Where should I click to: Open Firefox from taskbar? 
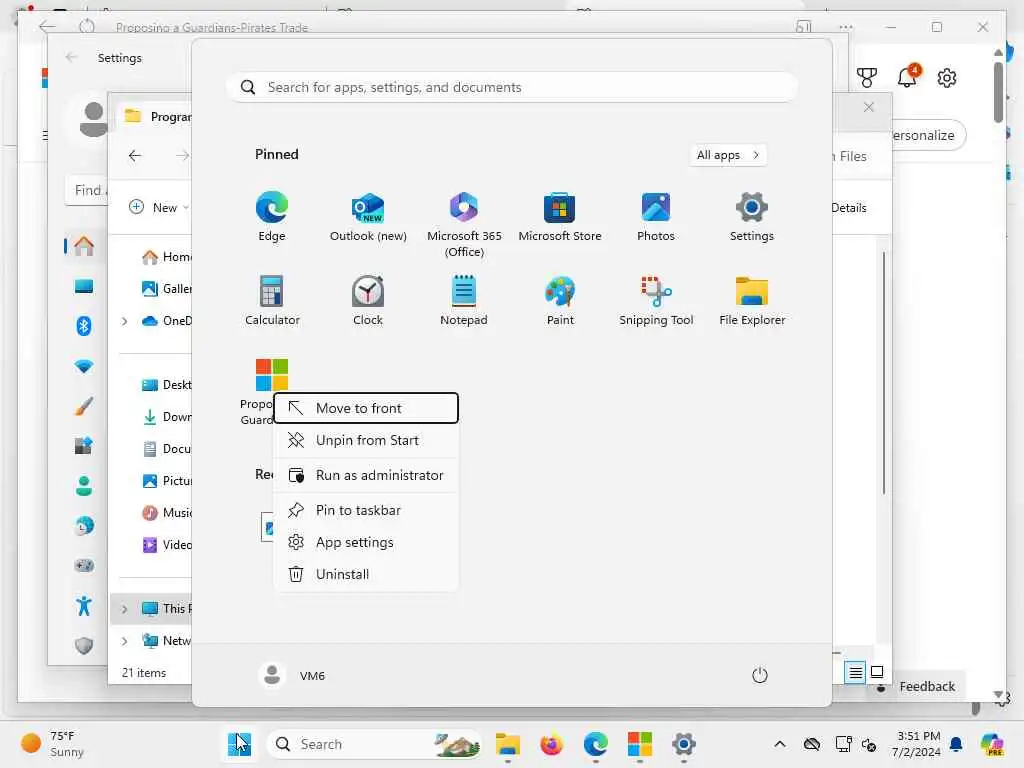[x=551, y=744]
